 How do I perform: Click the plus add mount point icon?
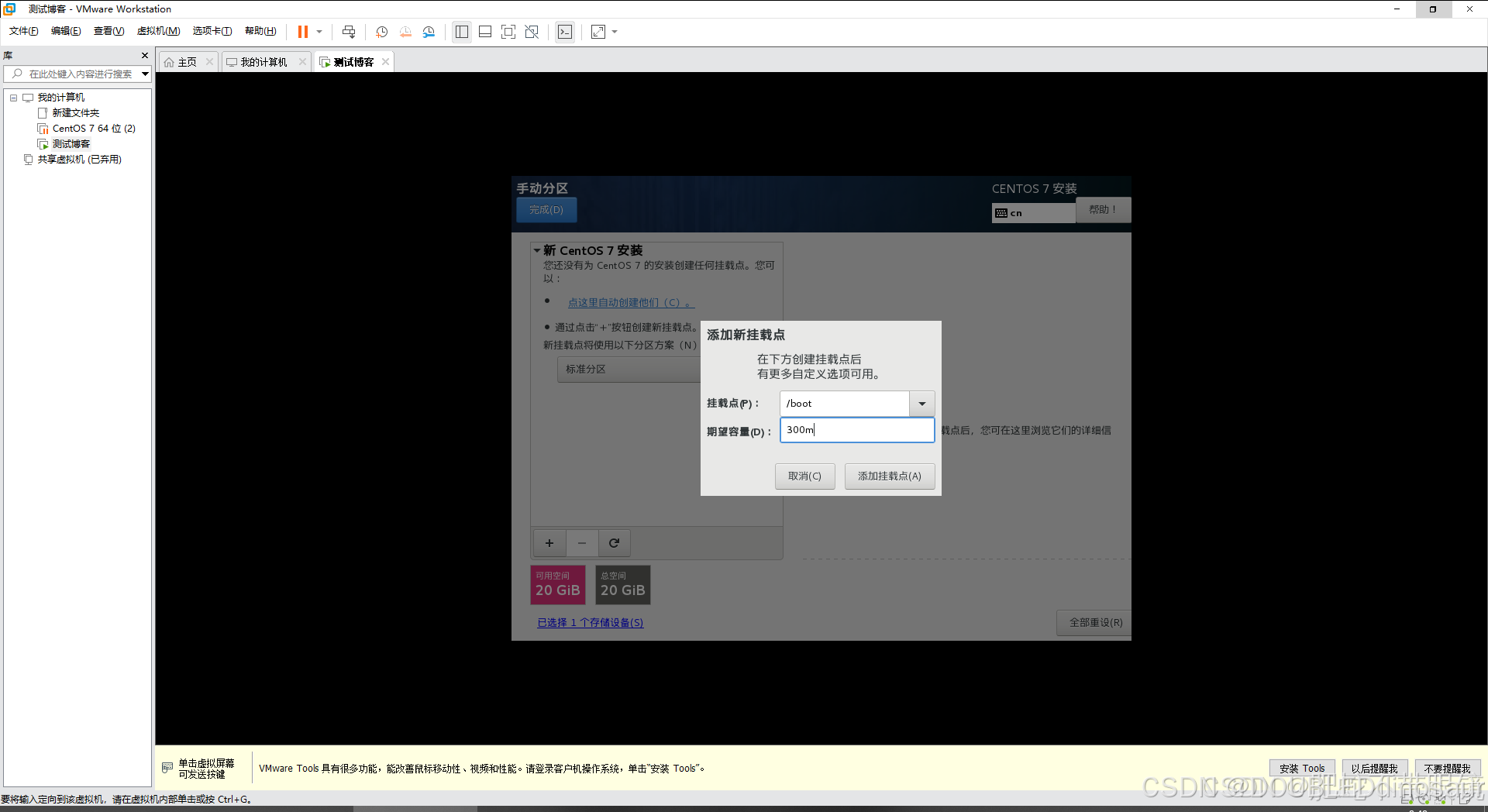point(549,543)
